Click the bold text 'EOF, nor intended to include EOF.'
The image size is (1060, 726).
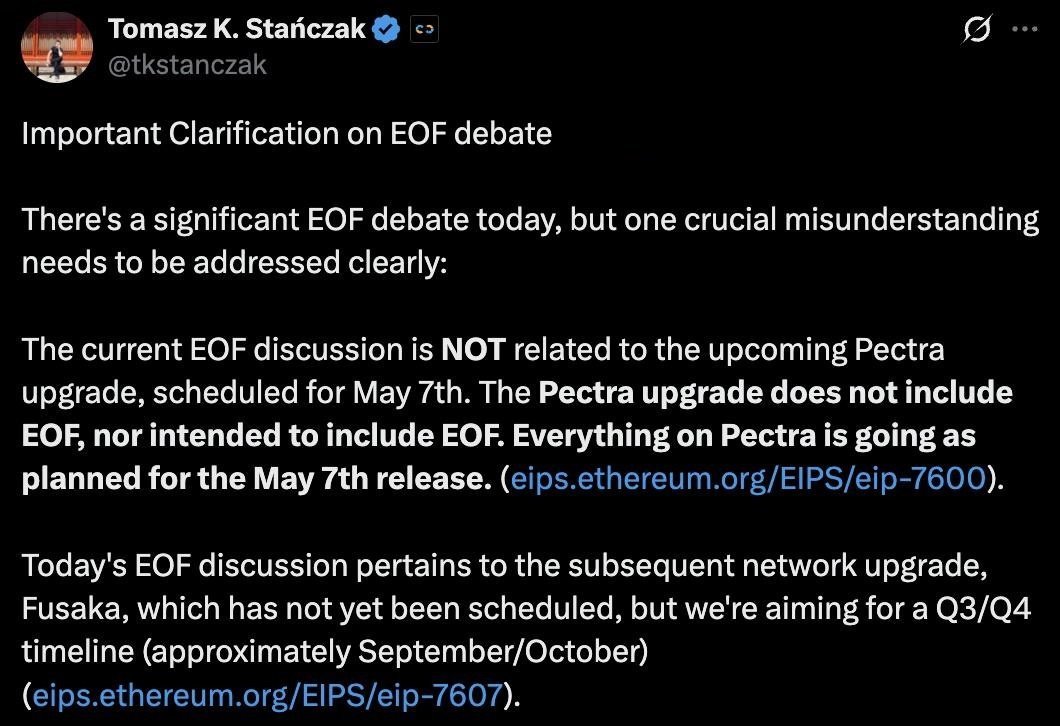(x=263, y=436)
